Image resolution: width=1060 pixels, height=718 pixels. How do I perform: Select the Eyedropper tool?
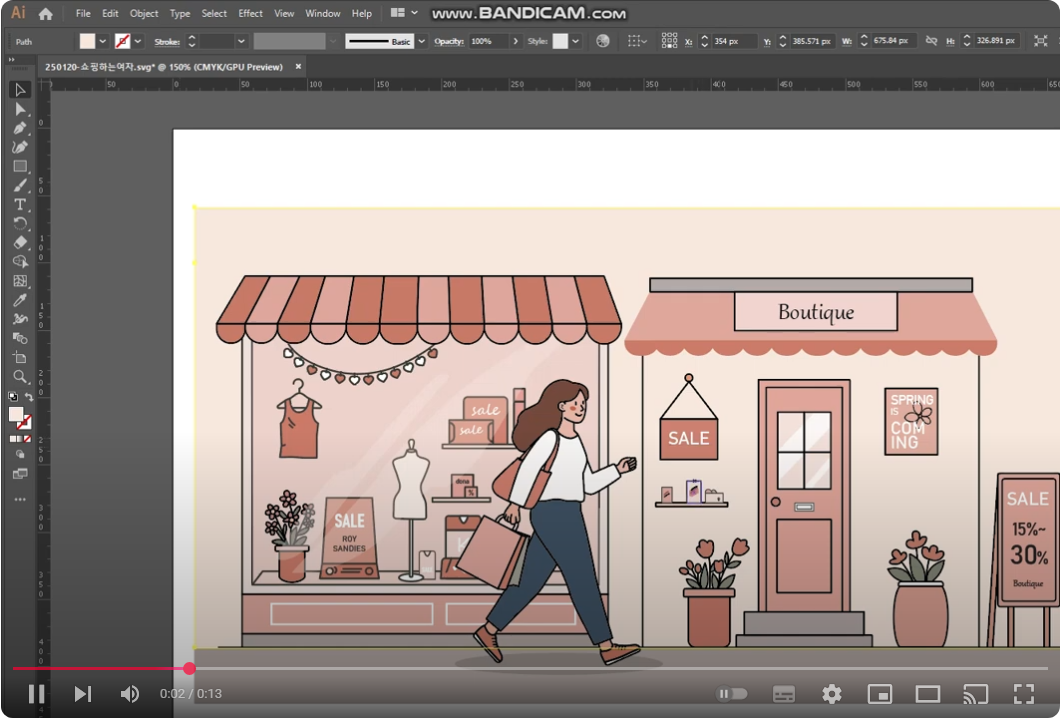(20, 300)
